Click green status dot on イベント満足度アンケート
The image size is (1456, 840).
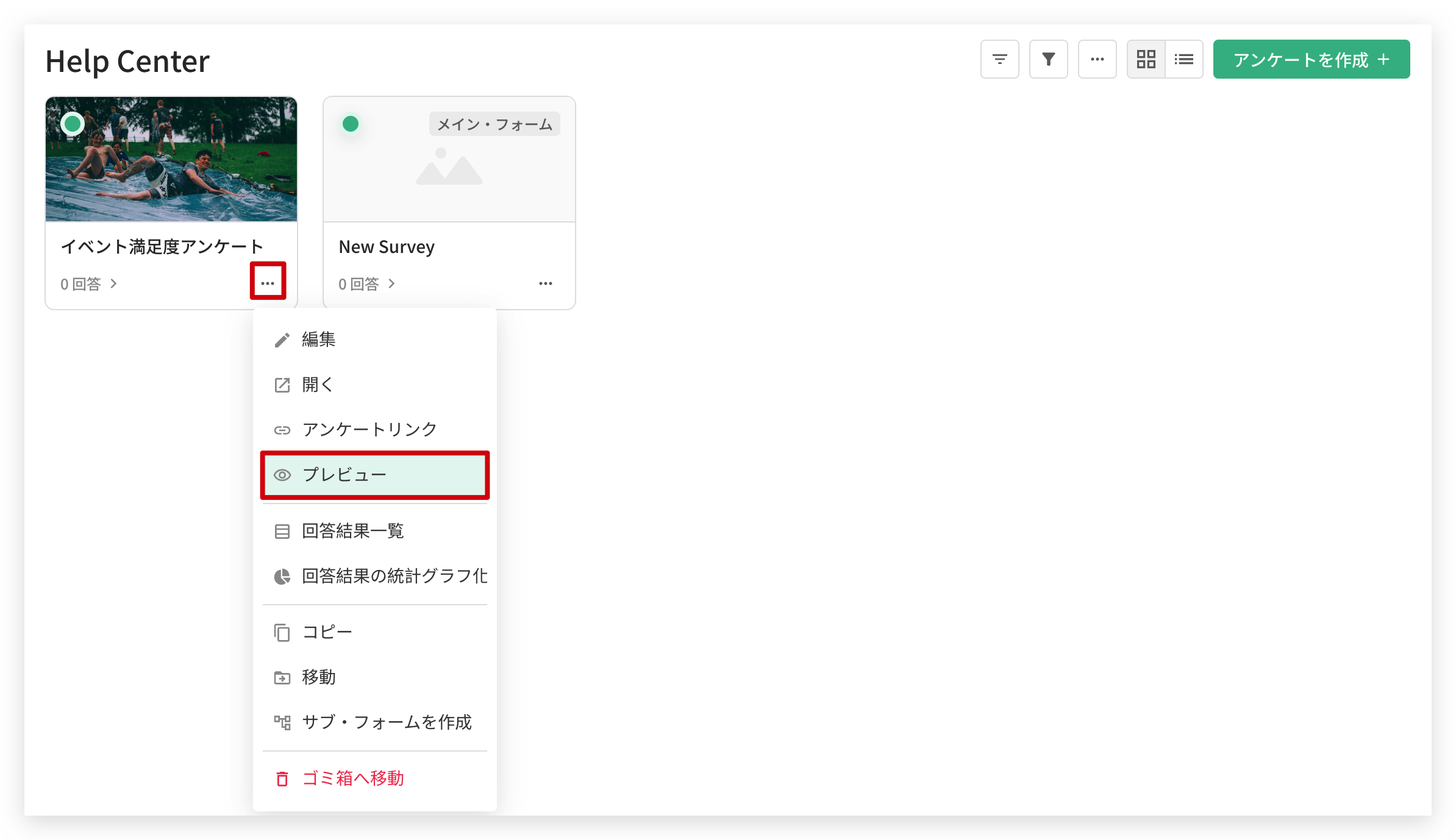(x=73, y=124)
